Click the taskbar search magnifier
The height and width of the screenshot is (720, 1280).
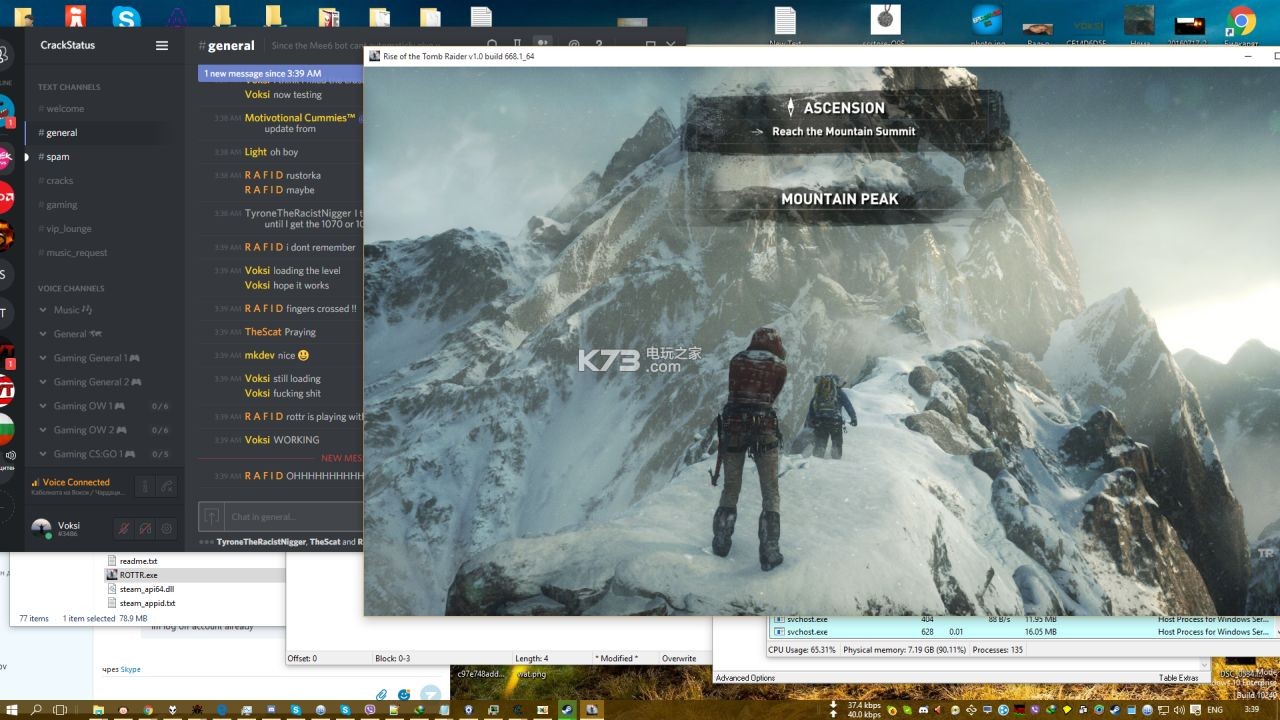click(36, 710)
